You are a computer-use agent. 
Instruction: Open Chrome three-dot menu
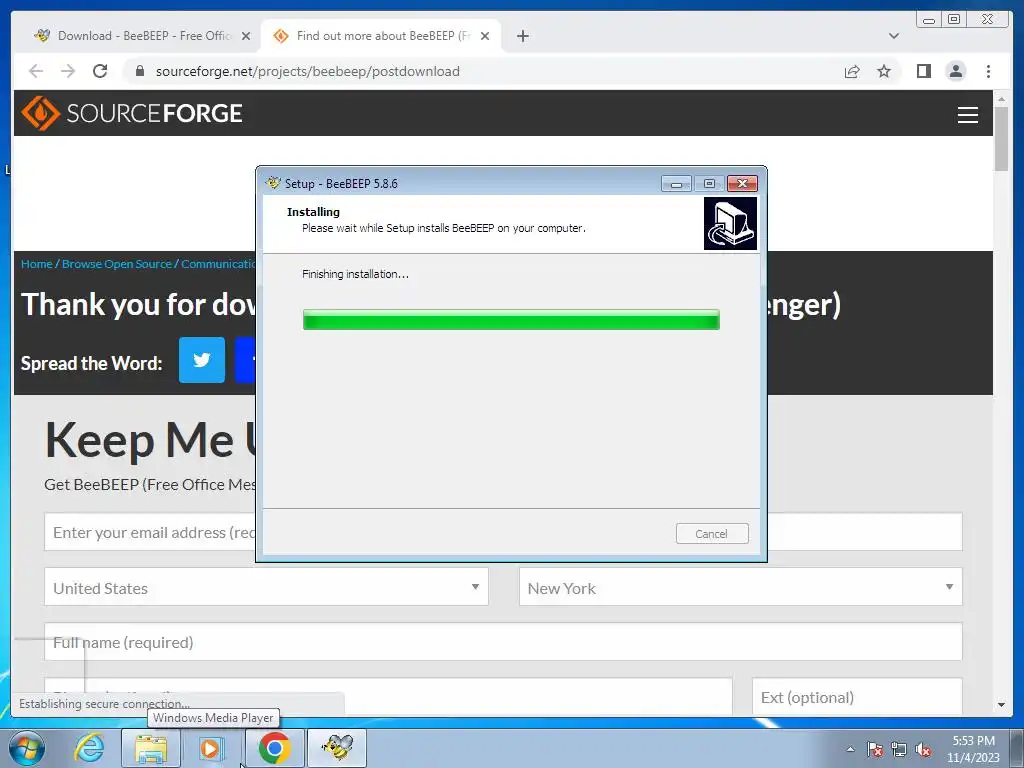pyautogui.click(x=988, y=71)
